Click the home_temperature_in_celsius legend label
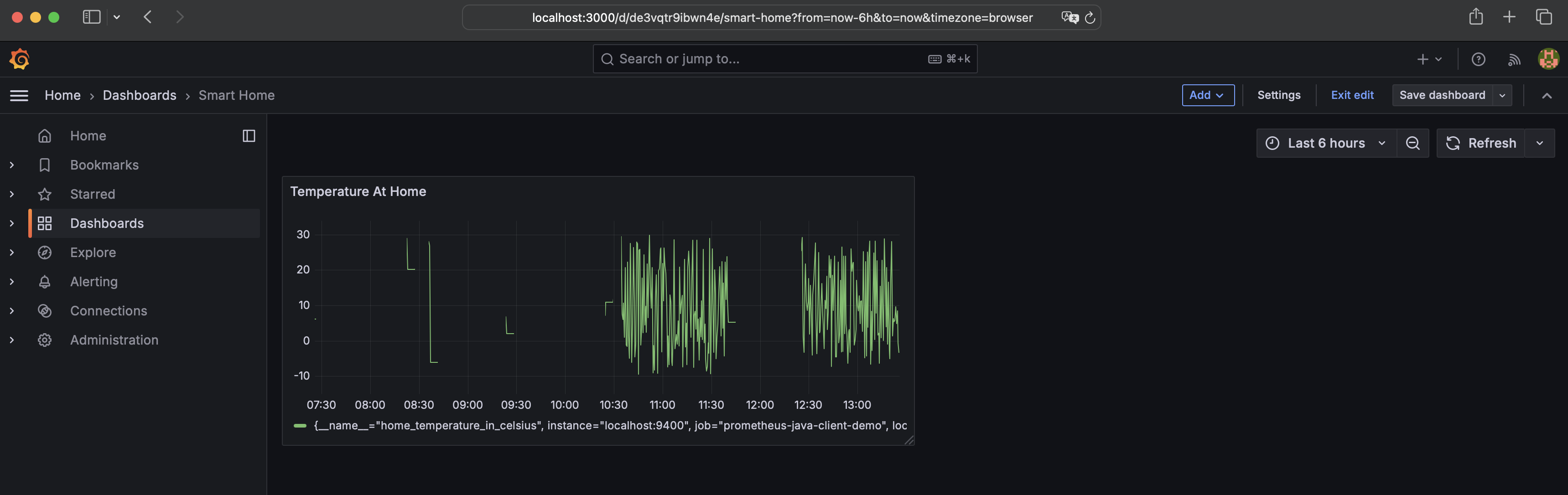This screenshot has height=495, width=1568. click(x=610, y=426)
